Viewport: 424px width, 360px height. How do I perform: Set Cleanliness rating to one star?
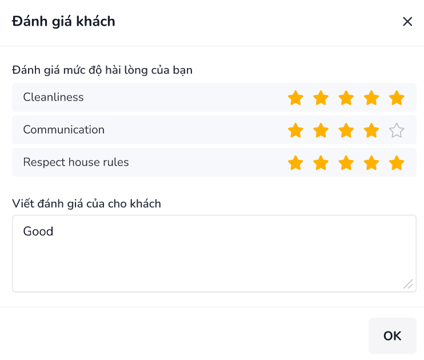296,98
